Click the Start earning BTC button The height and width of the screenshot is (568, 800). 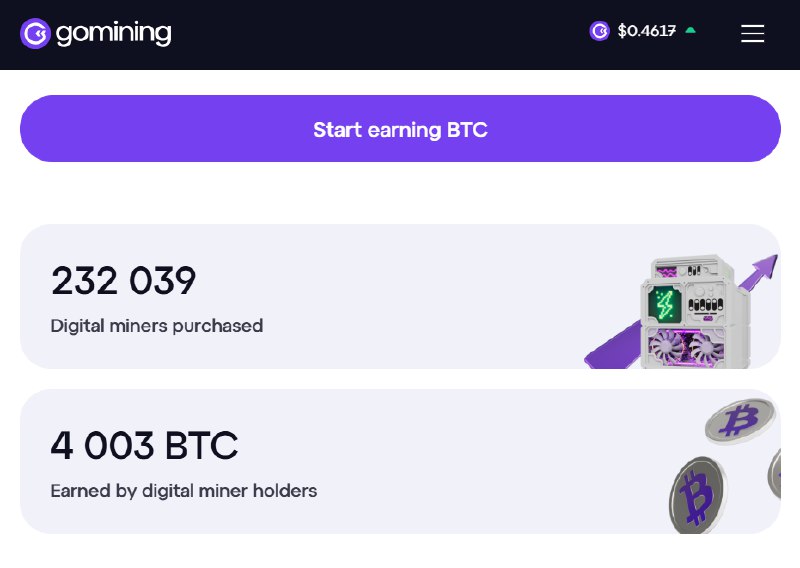tap(400, 129)
